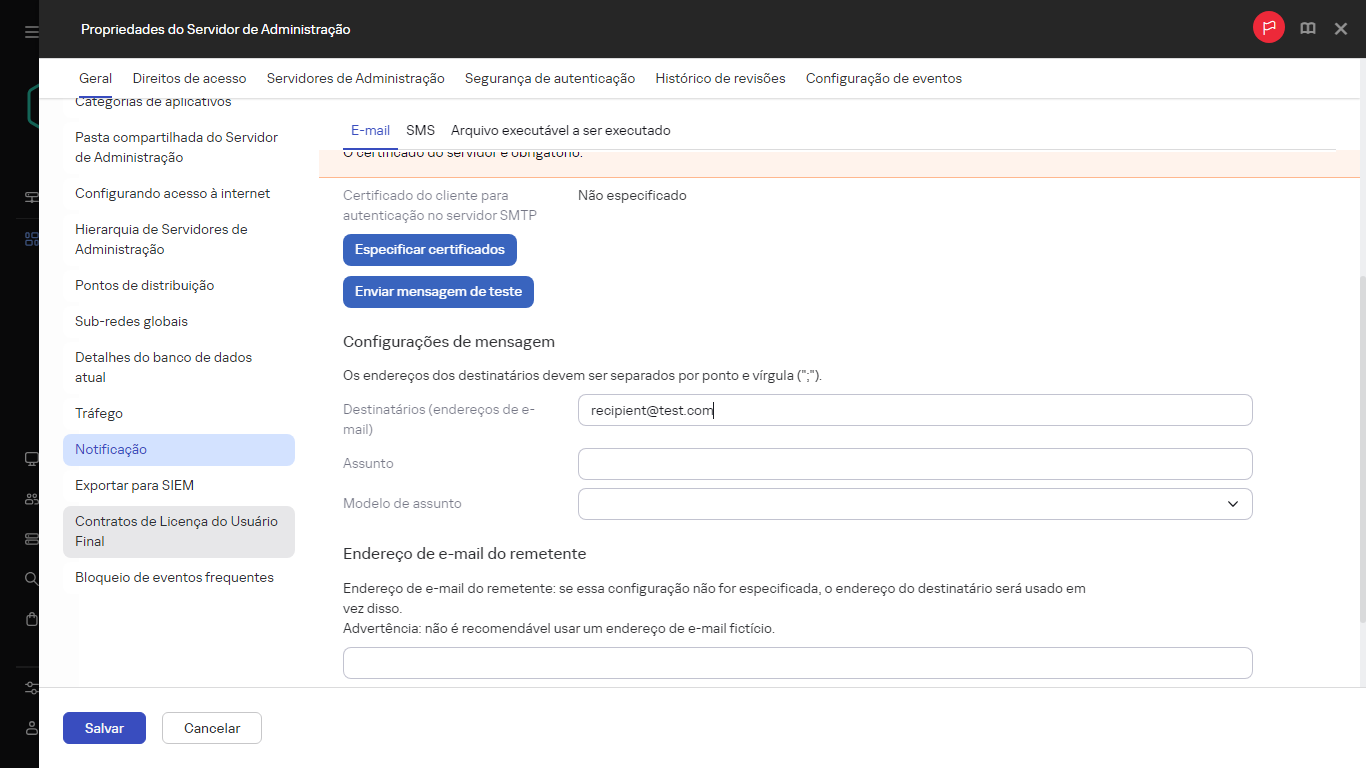Open online help with the book icon

[1307, 28]
